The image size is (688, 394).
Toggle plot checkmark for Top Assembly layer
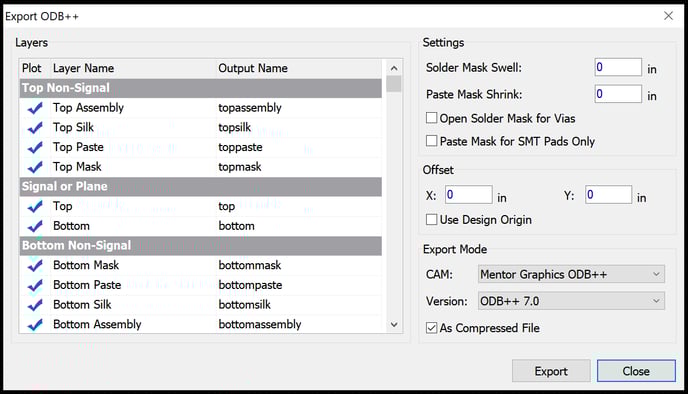point(35,108)
